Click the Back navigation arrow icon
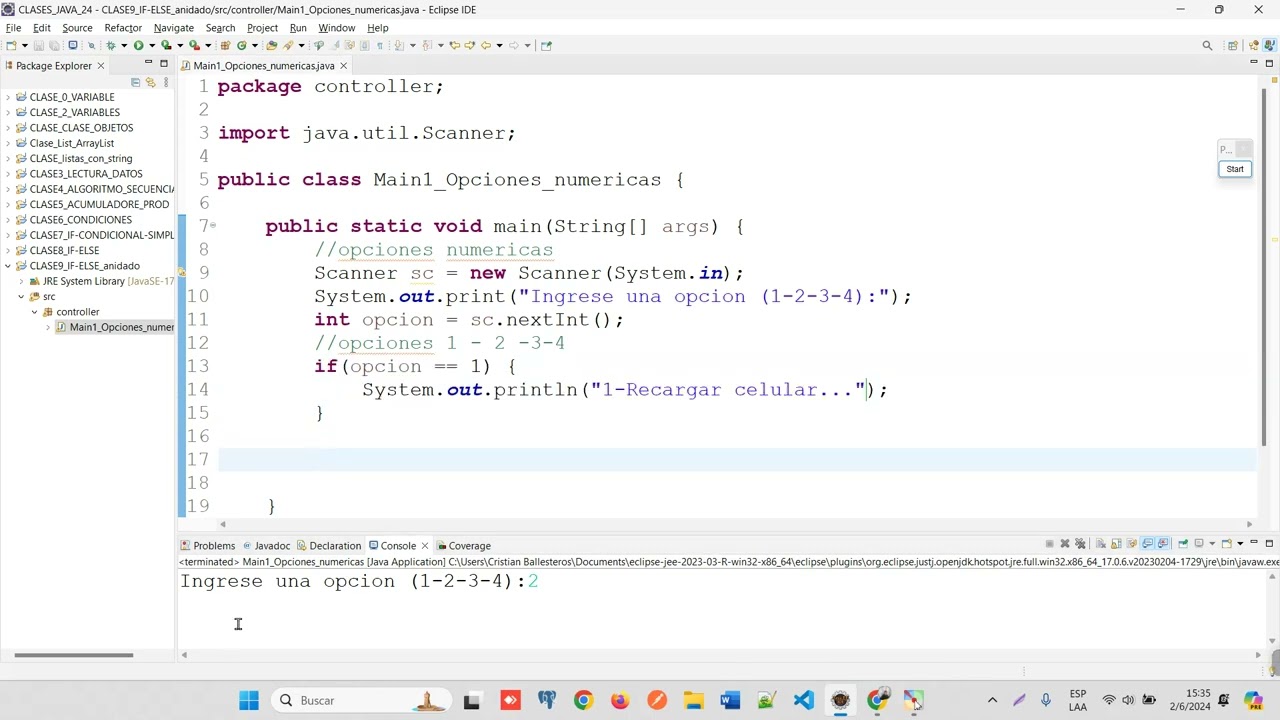Image resolution: width=1280 pixels, height=720 pixels. click(x=485, y=45)
